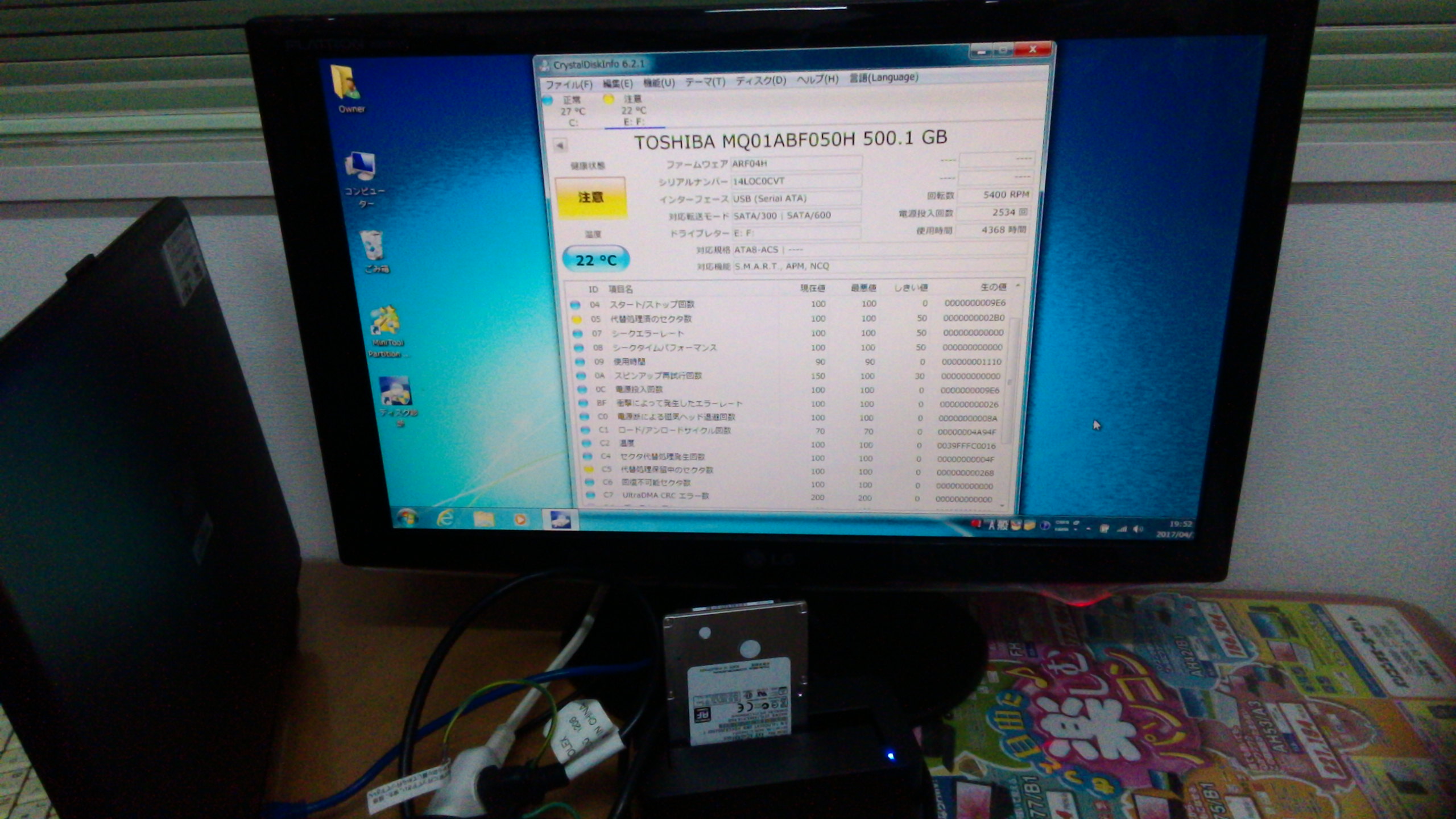Click the serial number field 14LOC0CVT
This screenshot has width=1456, height=819.
(796, 181)
